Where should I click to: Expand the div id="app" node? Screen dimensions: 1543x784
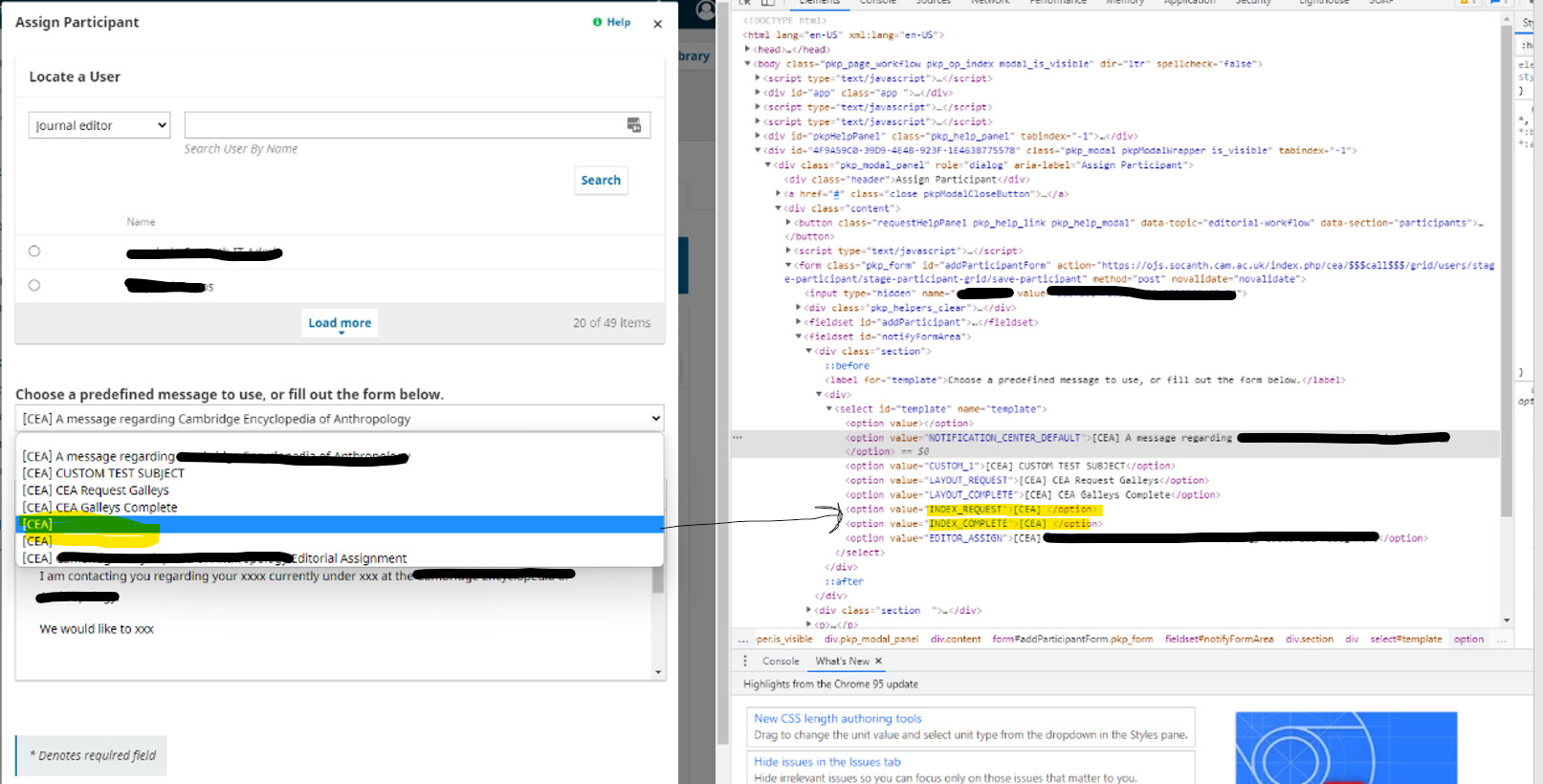[758, 93]
